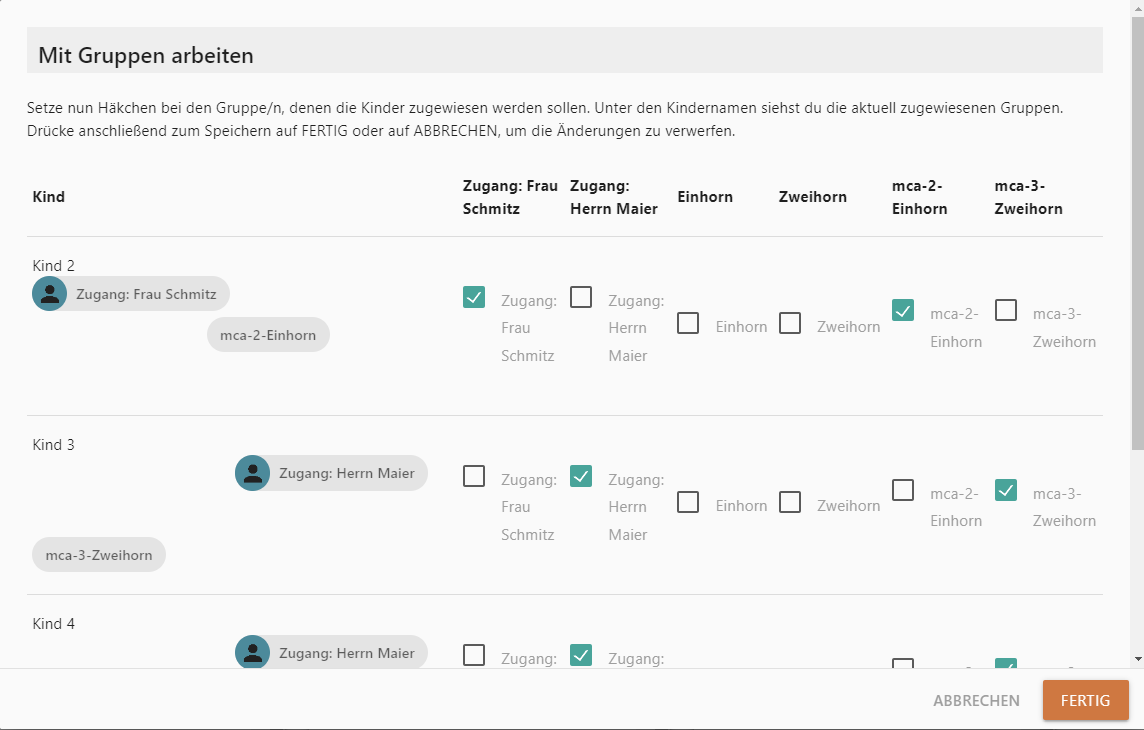Screen dimensions: 1144x730
Task: Click the vertical scrollbar thumb
Action: click(x=1137, y=233)
